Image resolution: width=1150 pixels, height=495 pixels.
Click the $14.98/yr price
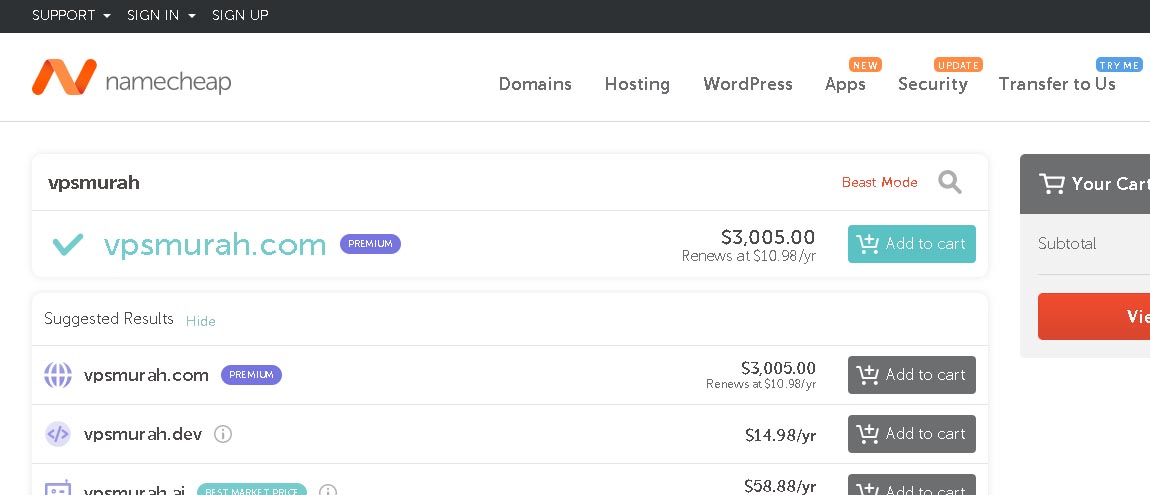tap(780, 436)
